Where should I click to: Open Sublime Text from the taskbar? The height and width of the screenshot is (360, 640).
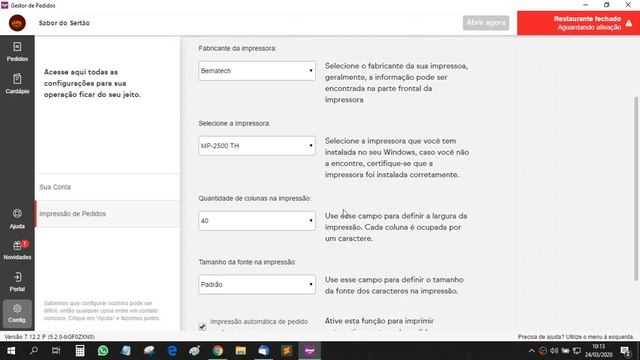(287, 351)
